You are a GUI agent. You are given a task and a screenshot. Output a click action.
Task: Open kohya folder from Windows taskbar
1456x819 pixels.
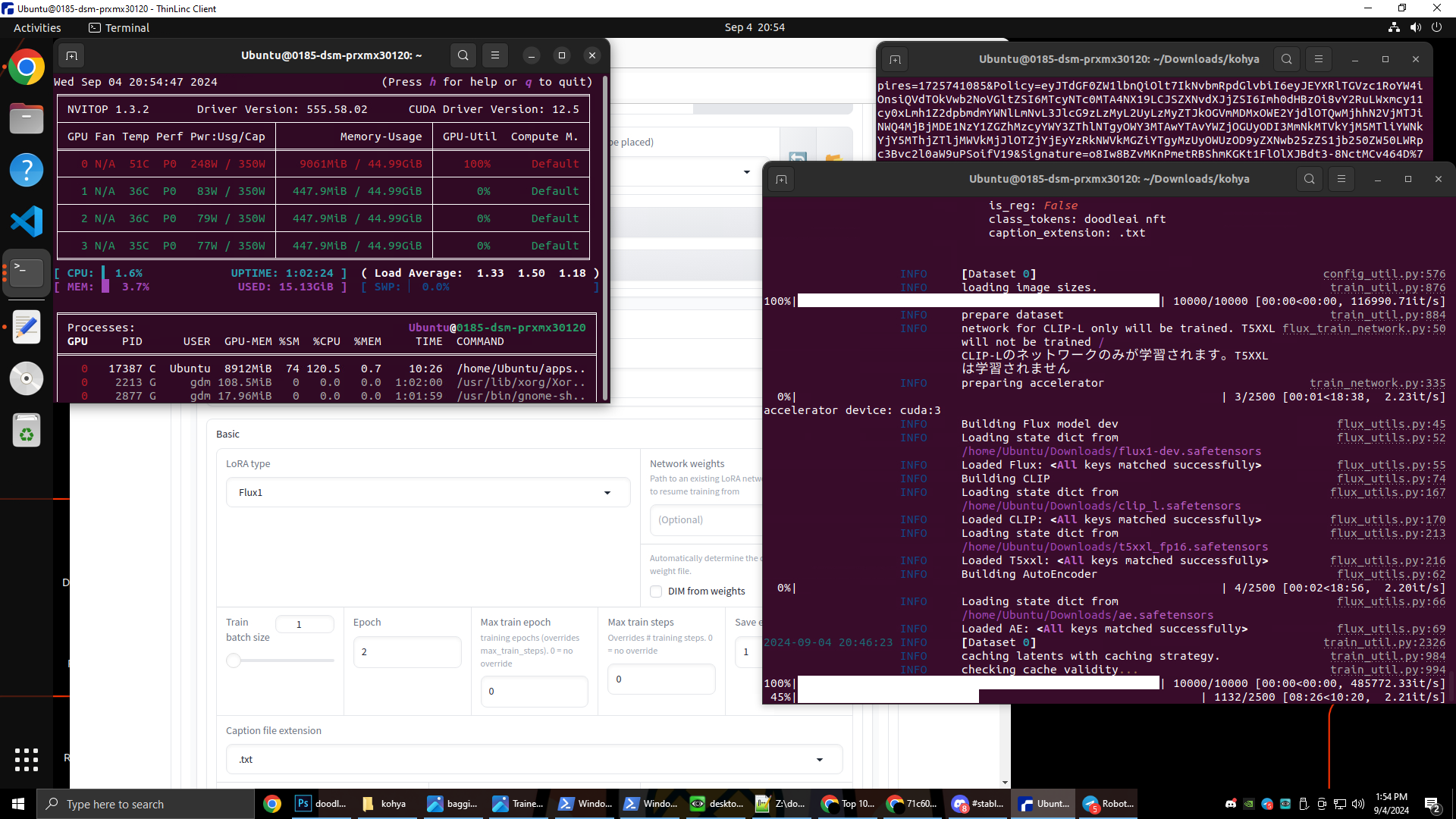click(384, 804)
